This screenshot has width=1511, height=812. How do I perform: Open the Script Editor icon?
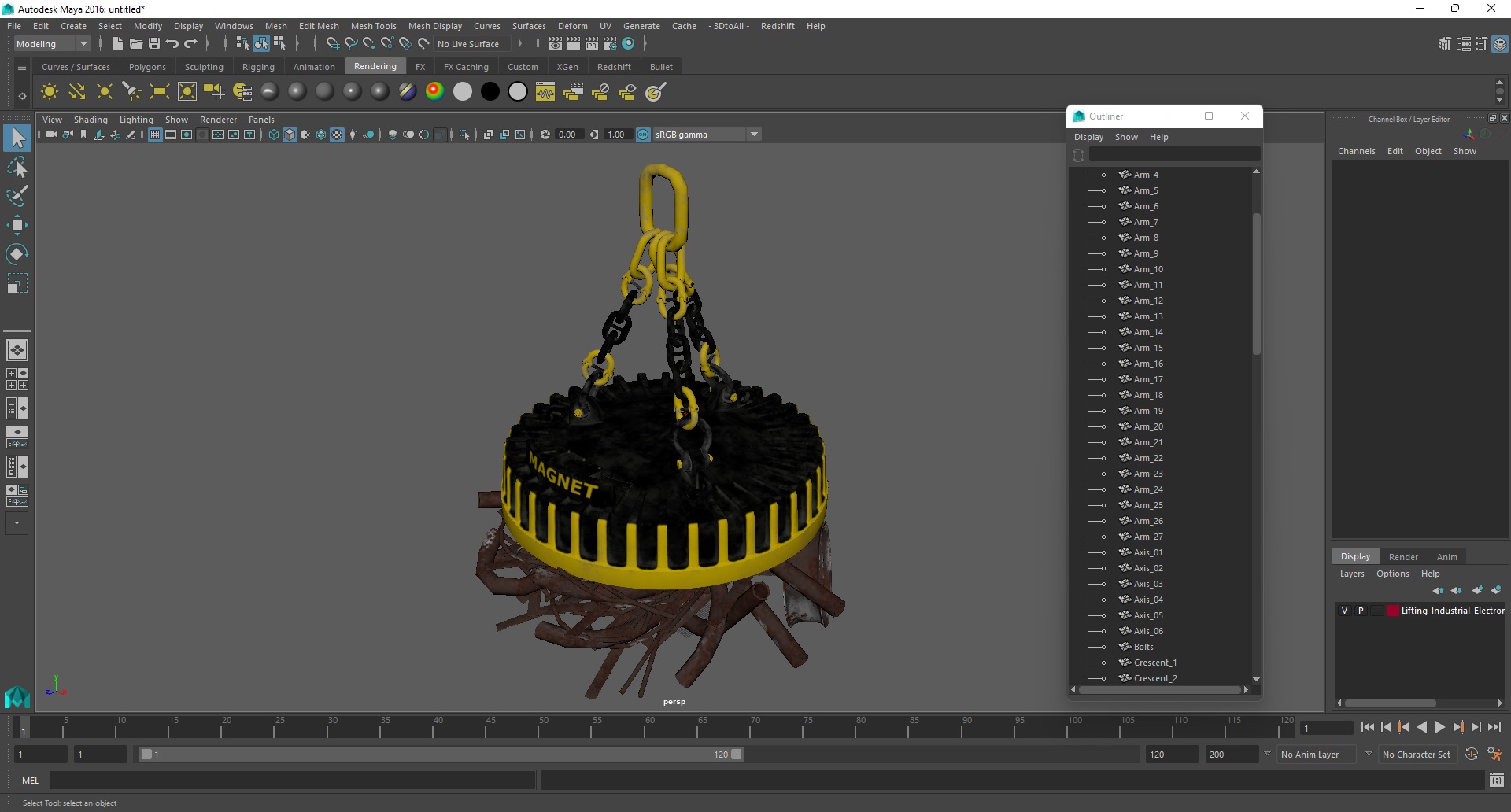coord(1497,780)
